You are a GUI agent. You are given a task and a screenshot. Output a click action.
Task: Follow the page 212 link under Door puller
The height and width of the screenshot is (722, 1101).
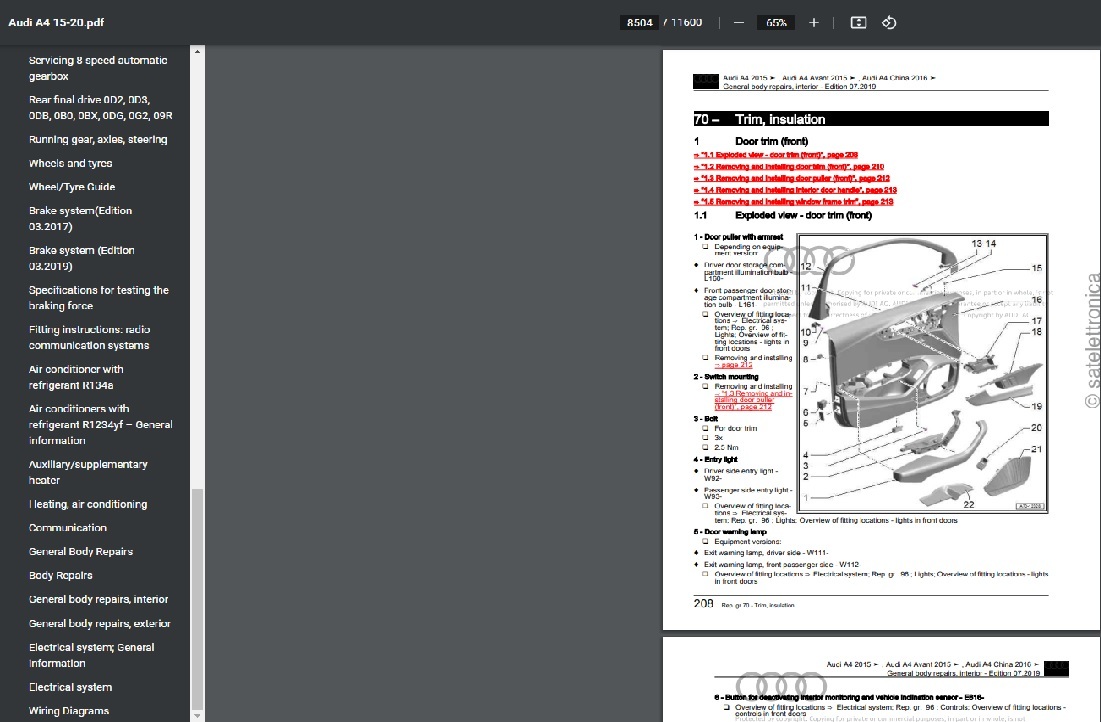point(733,365)
